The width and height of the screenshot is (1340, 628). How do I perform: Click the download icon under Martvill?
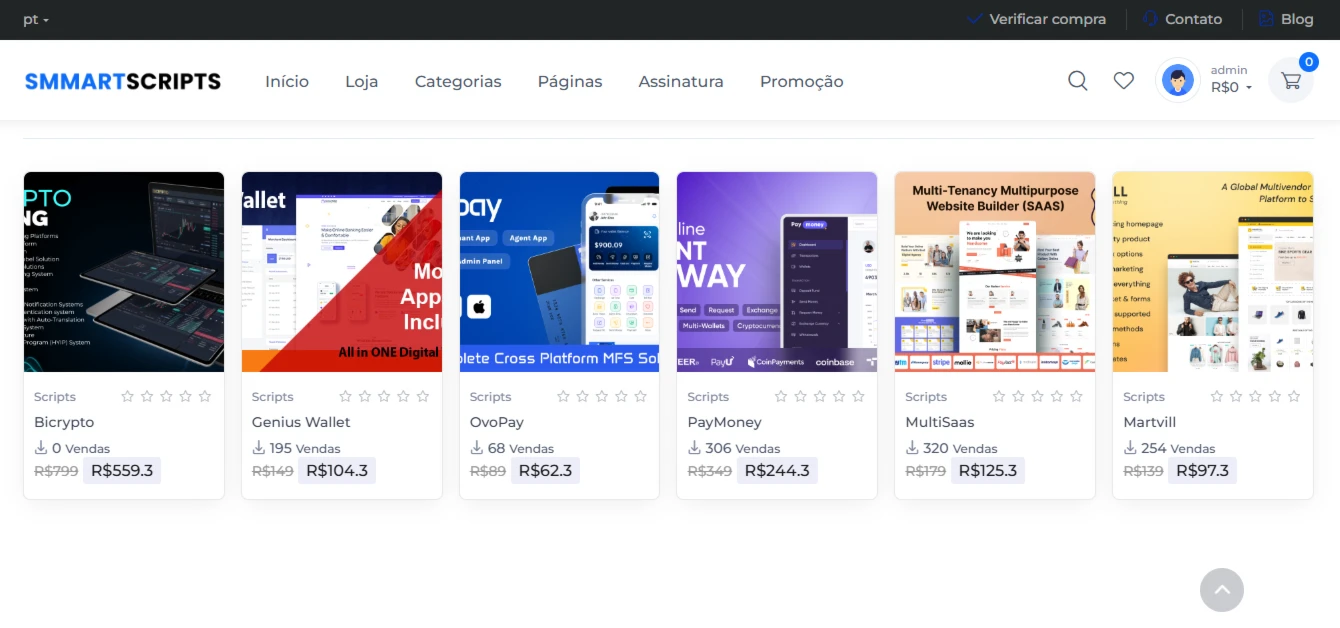pos(1130,448)
